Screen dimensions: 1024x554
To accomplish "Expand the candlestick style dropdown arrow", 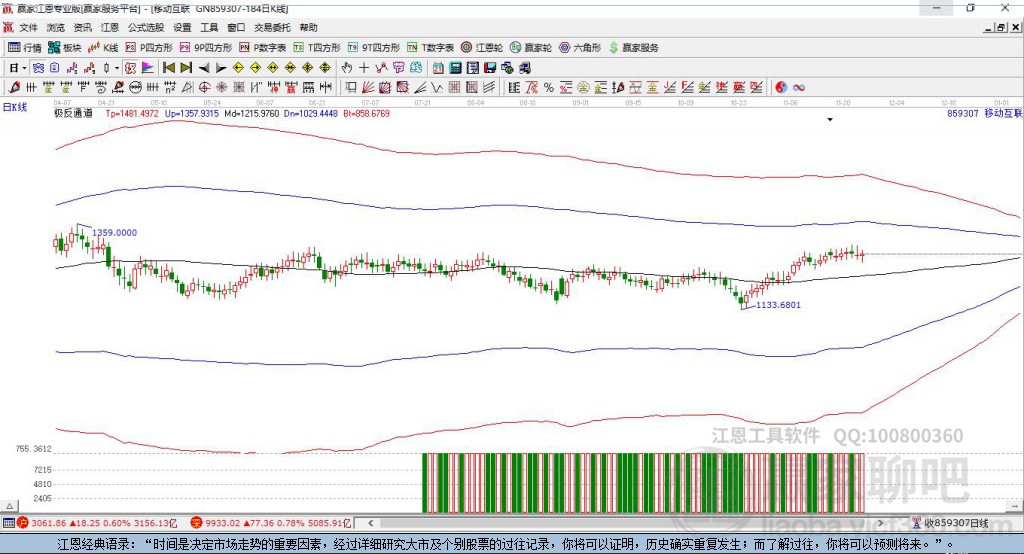I will [116, 68].
